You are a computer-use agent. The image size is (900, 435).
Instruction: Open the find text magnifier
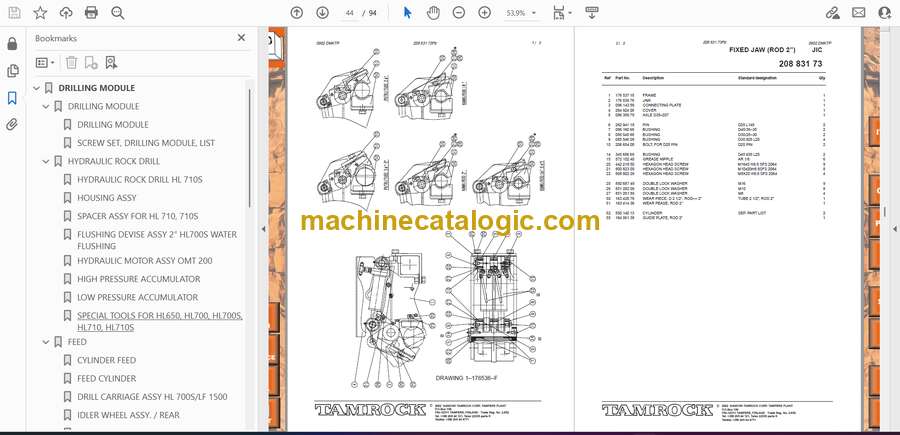(118, 13)
